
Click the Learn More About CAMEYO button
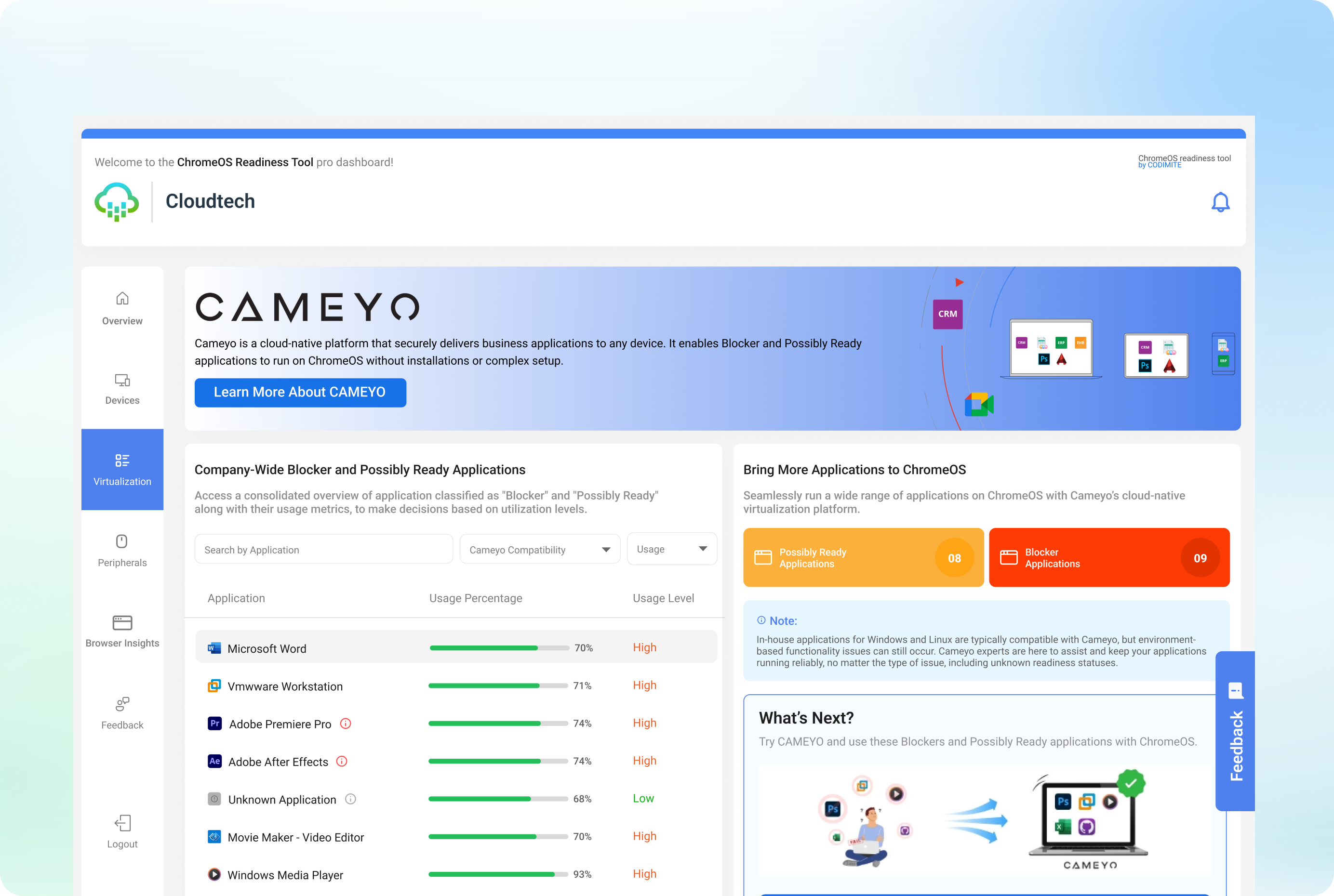pos(299,392)
